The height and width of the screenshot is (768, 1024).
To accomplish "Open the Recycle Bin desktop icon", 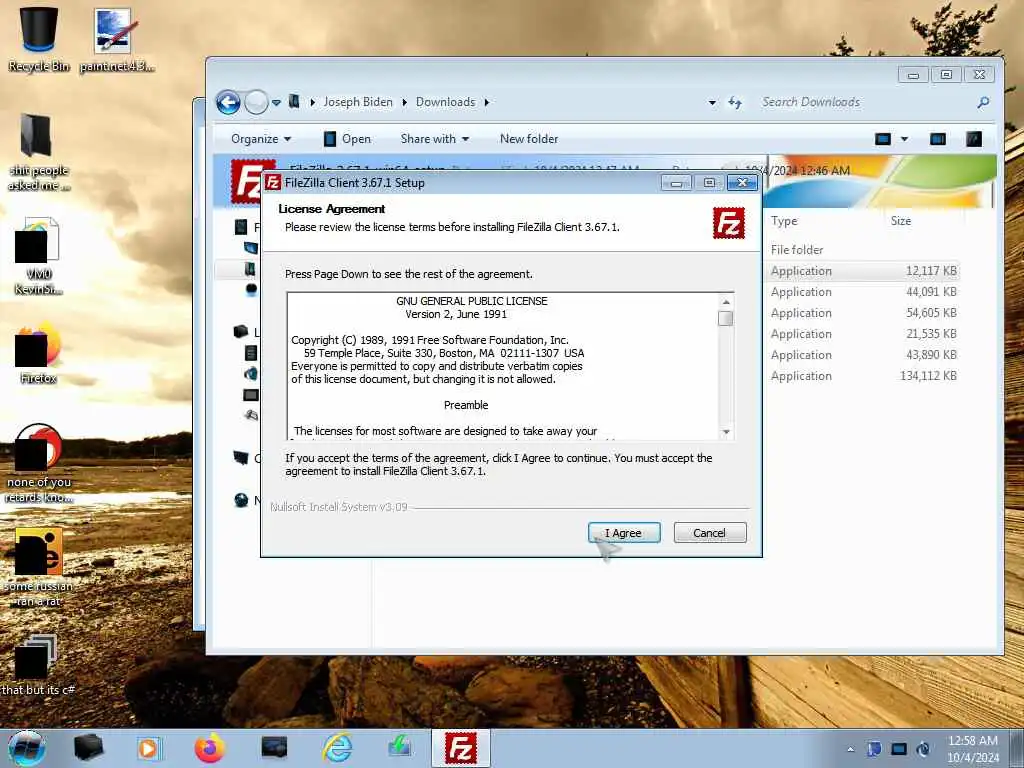I will [x=39, y=39].
